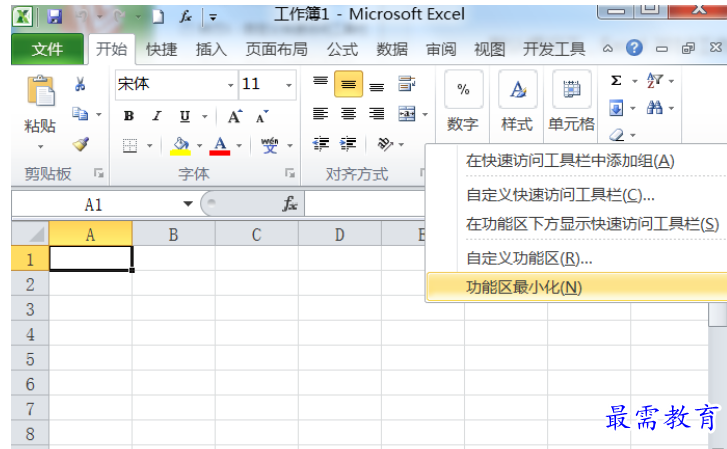This screenshot has height=449, width=727.
Task: Set bottom vertical alignment
Action: point(376,86)
